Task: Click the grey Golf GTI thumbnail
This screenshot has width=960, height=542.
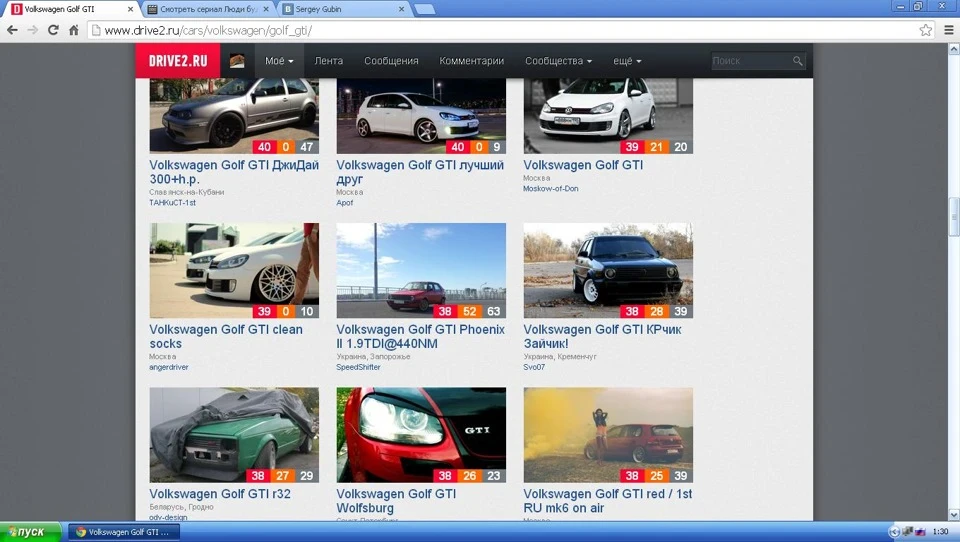Action: (234, 116)
